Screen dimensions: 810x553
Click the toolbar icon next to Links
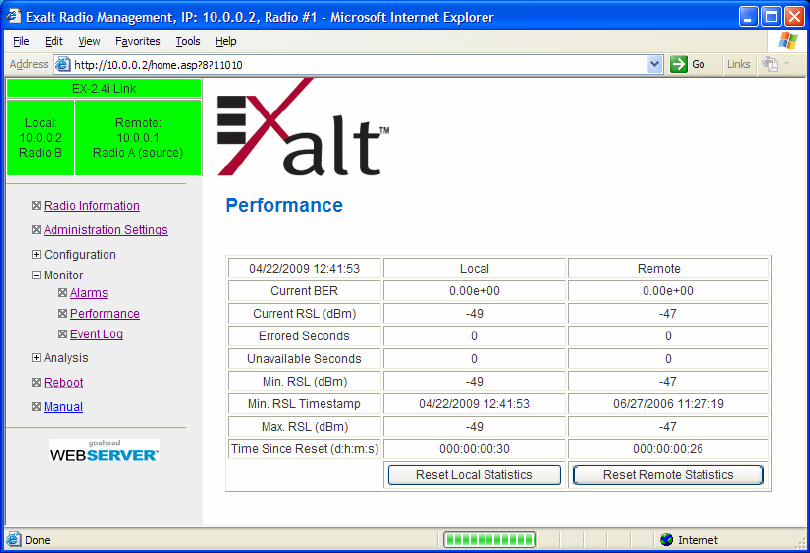point(770,64)
